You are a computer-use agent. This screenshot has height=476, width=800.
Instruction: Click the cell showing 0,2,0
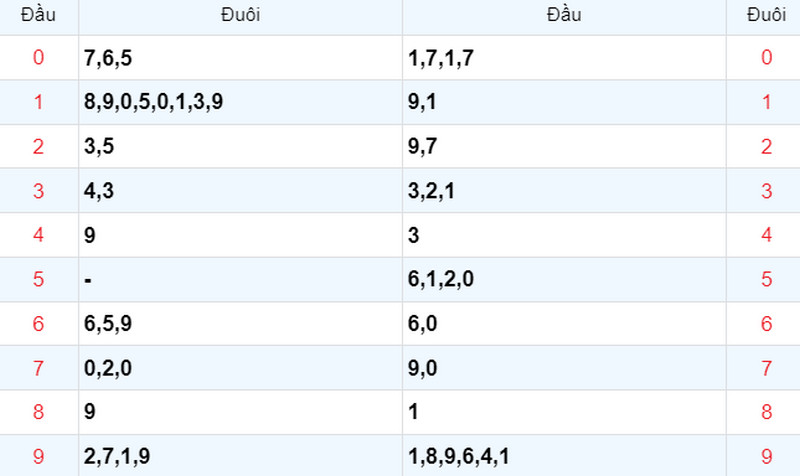coord(240,368)
